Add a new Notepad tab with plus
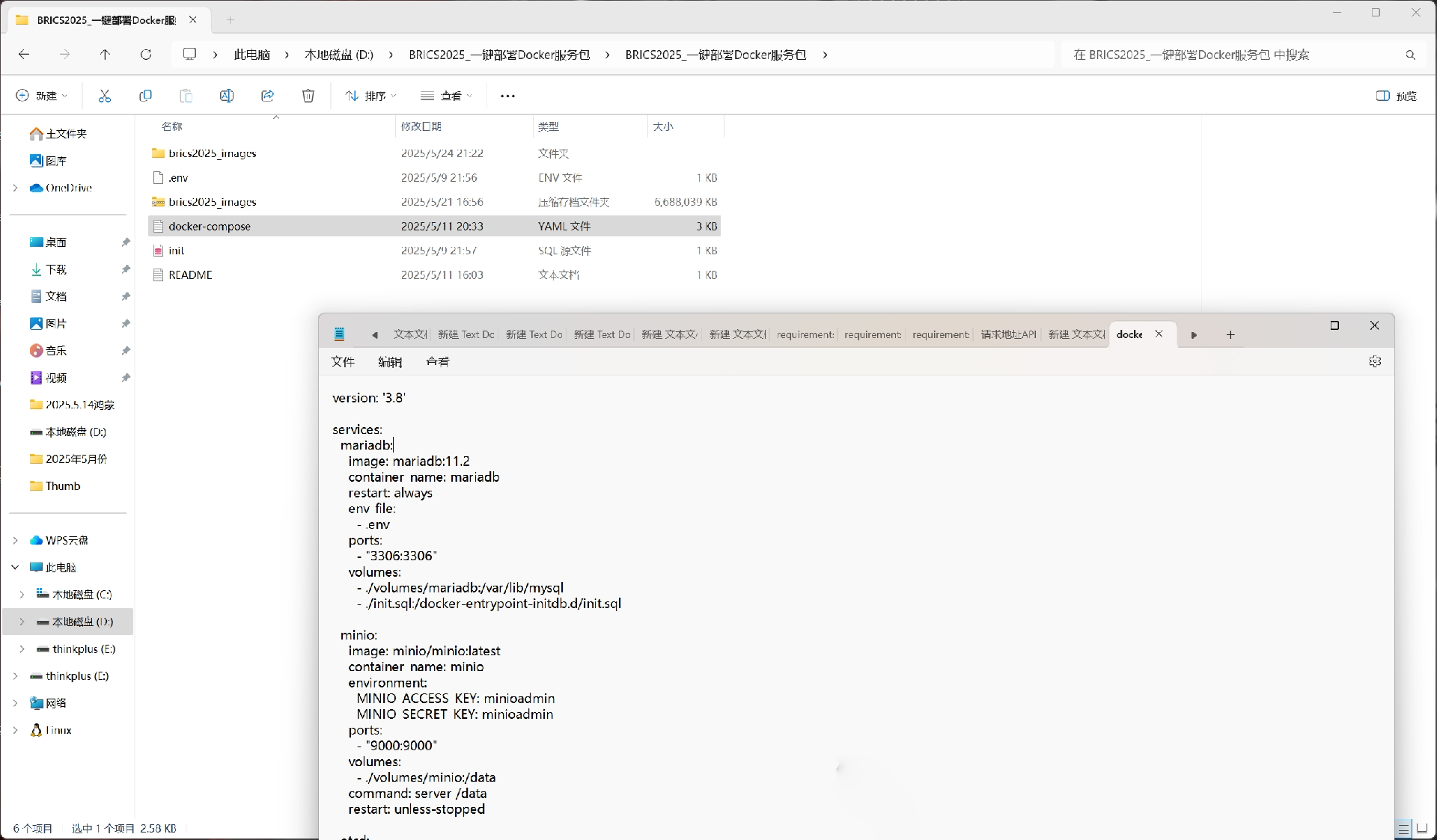 [x=1230, y=334]
